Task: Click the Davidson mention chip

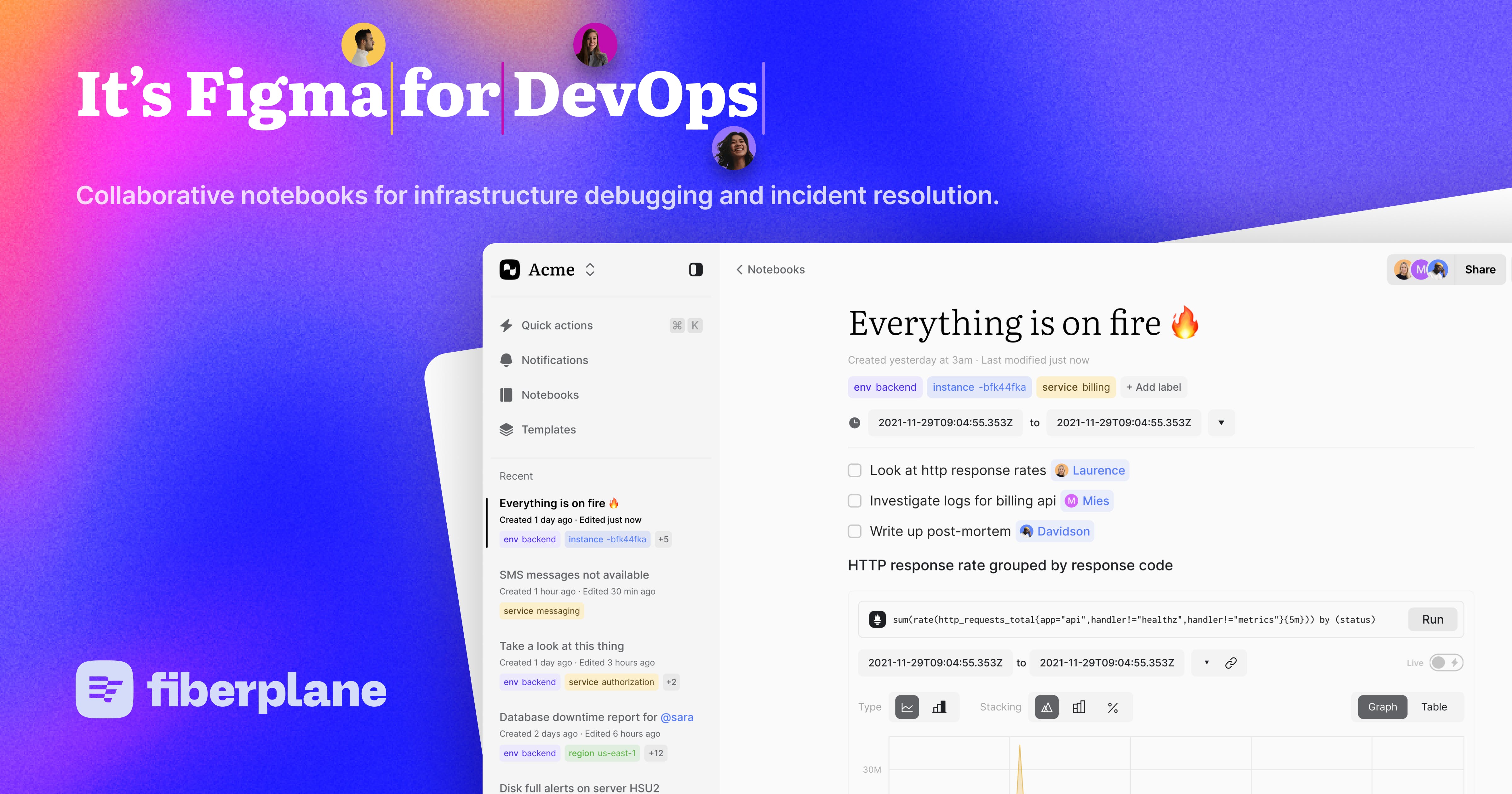Action: click(x=1055, y=532)
